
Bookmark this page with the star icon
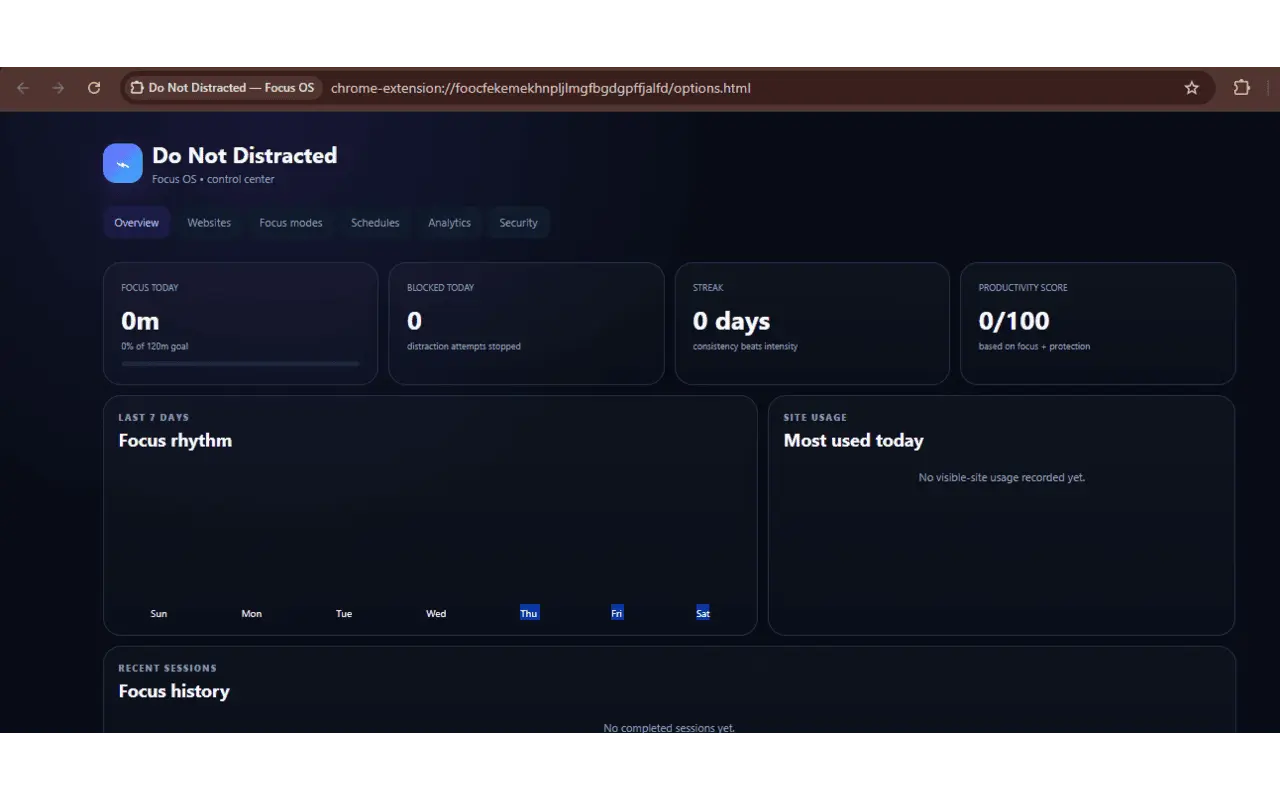pos(1192,88)
